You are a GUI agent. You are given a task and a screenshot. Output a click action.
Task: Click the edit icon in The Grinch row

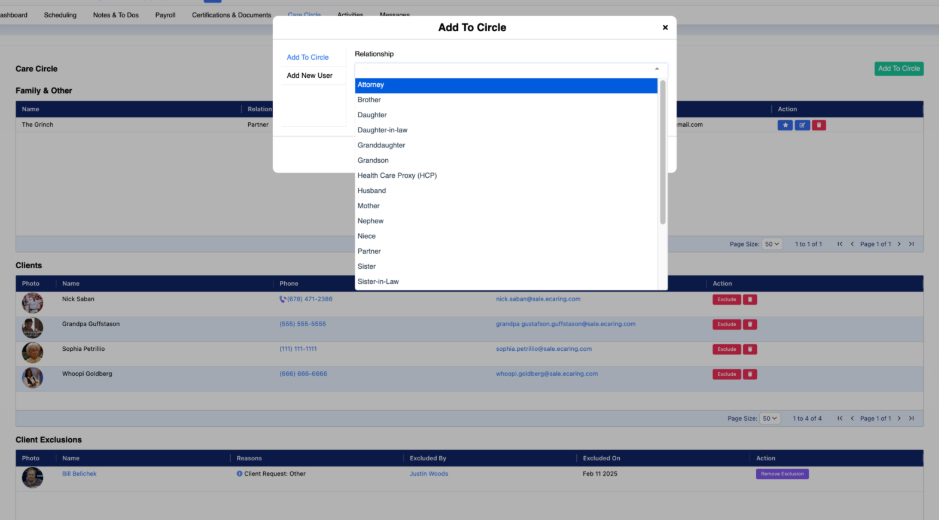pos(802,125)
